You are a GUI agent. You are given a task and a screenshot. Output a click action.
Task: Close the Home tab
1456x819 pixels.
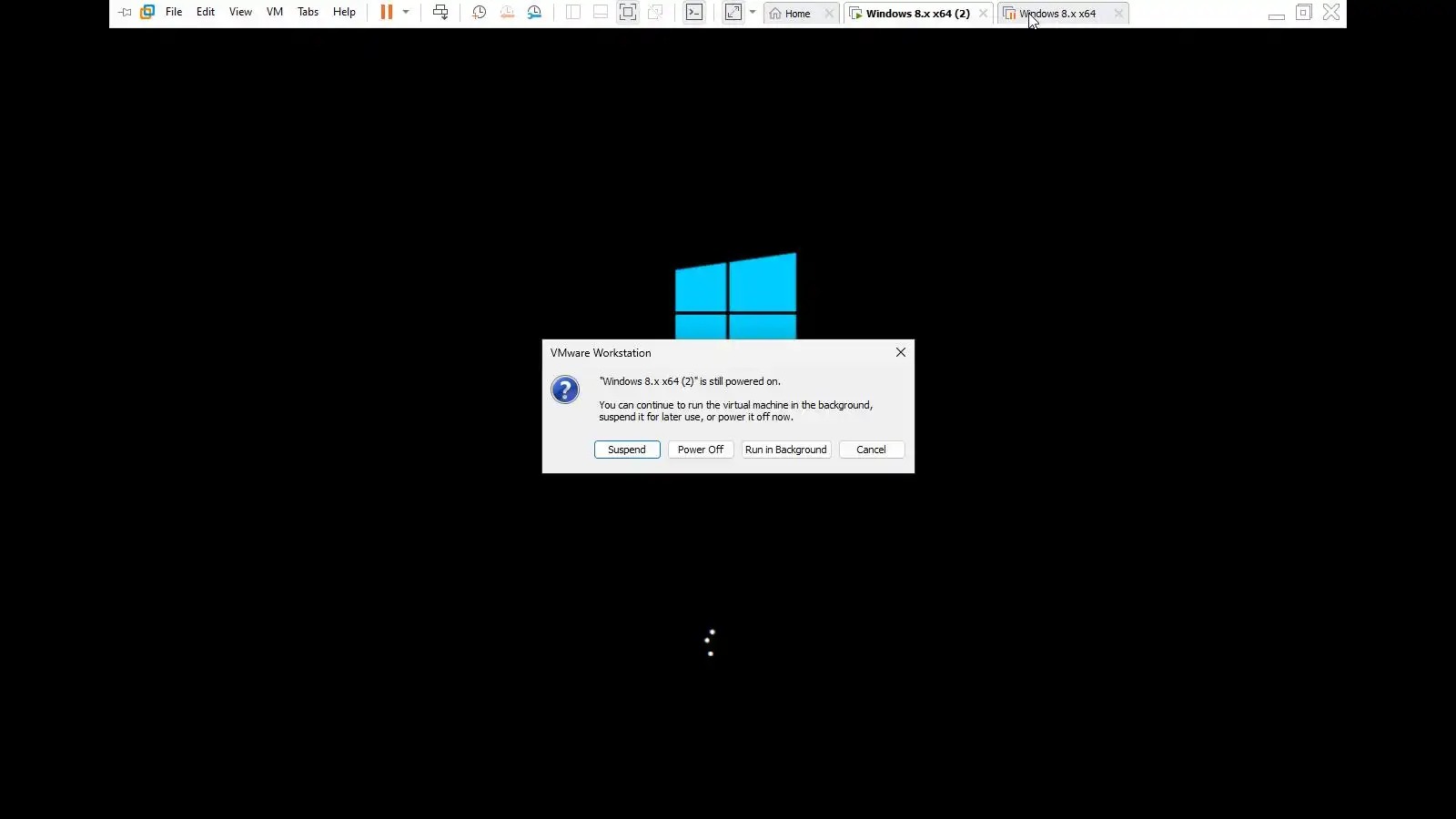point(829,14)
